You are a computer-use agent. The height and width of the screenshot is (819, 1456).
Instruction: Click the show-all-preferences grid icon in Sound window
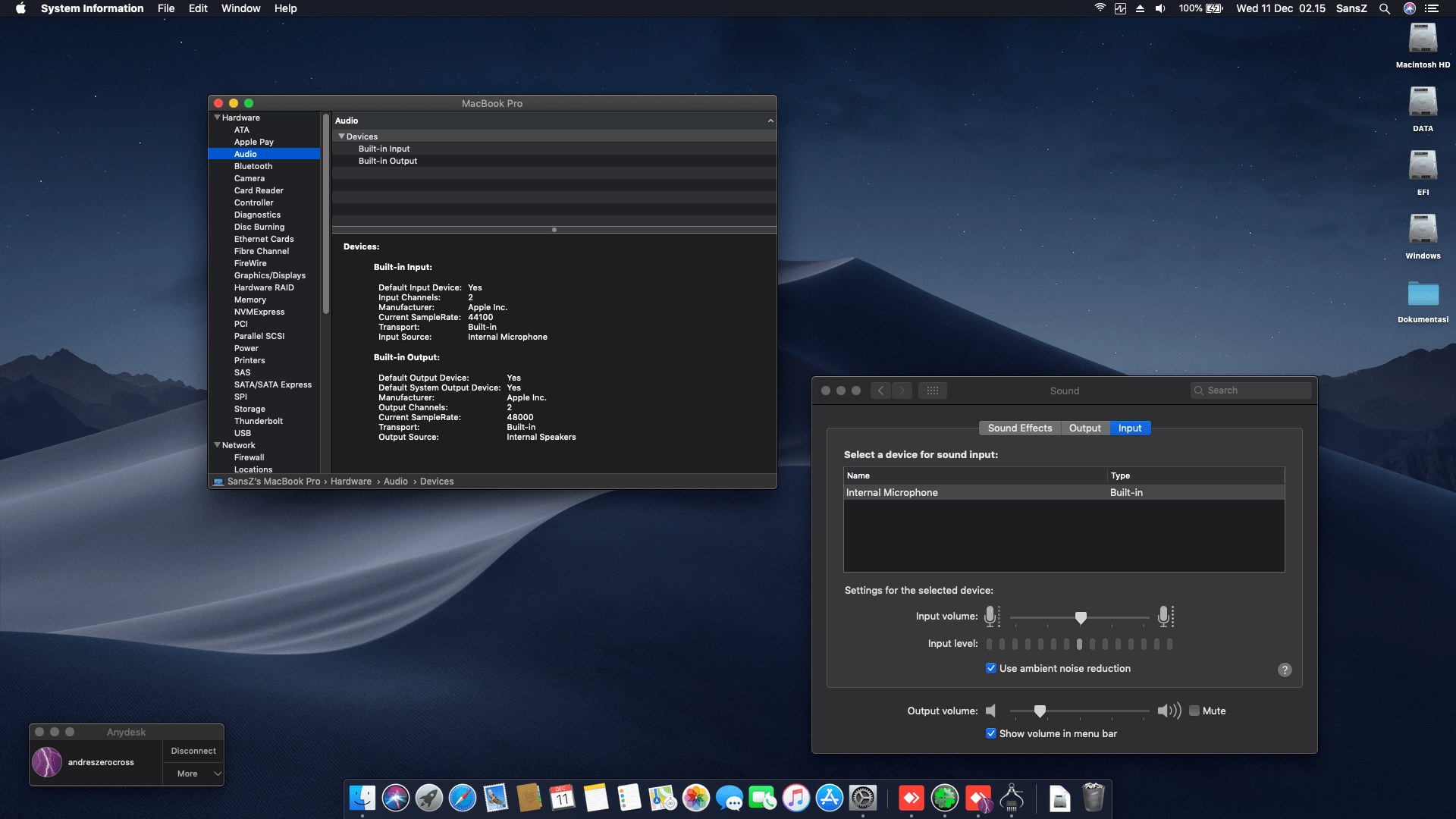point(933,390)
